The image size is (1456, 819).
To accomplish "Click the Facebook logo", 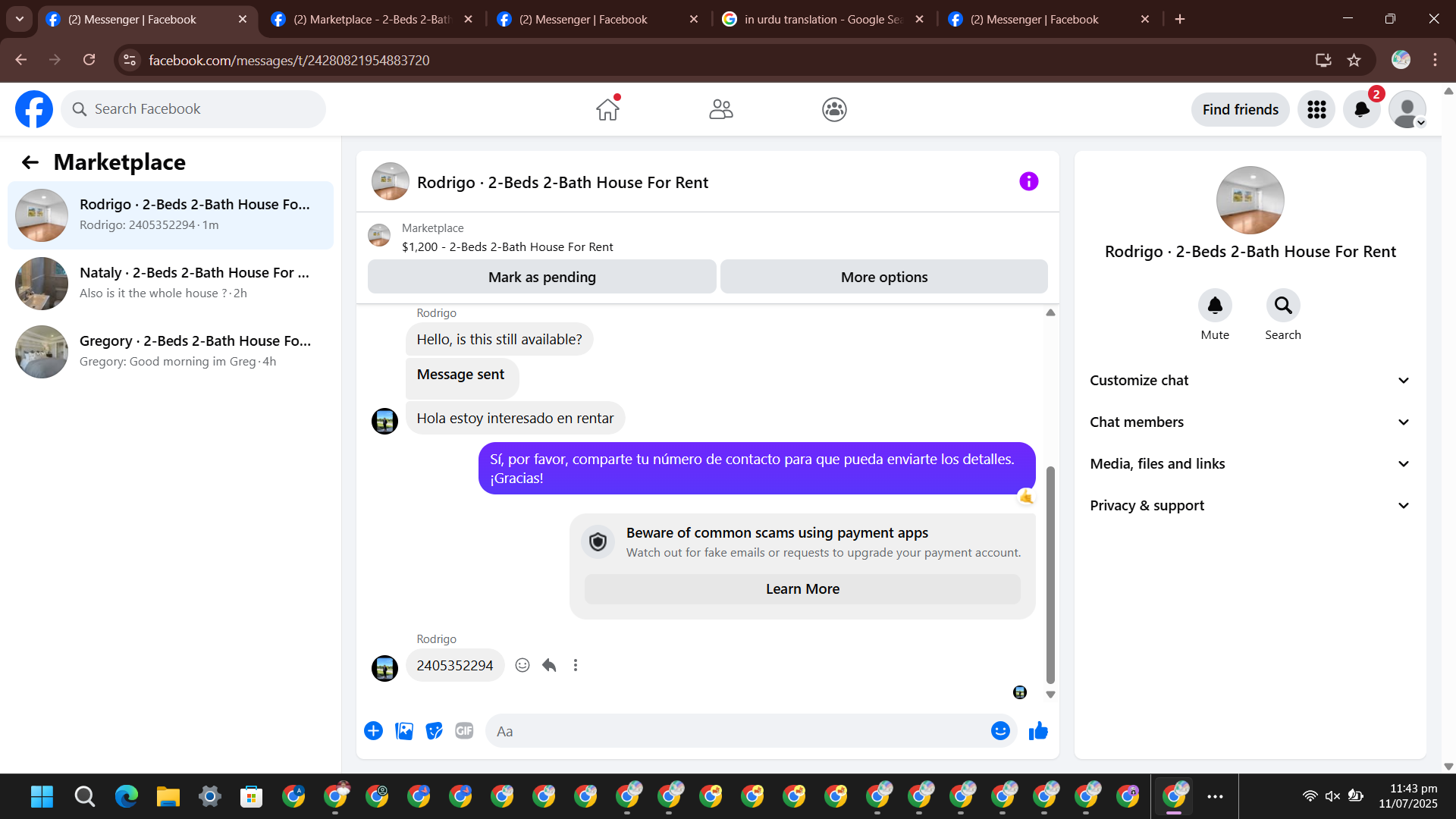I will (34, 109).
